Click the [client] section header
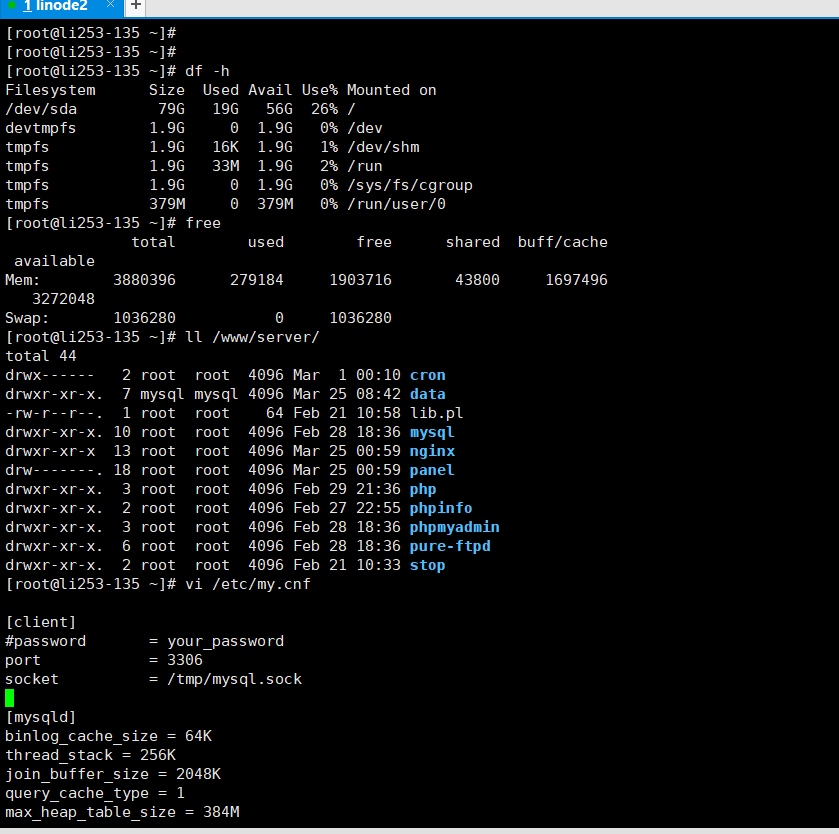This screenshot has width=839, height=834. 41,622
